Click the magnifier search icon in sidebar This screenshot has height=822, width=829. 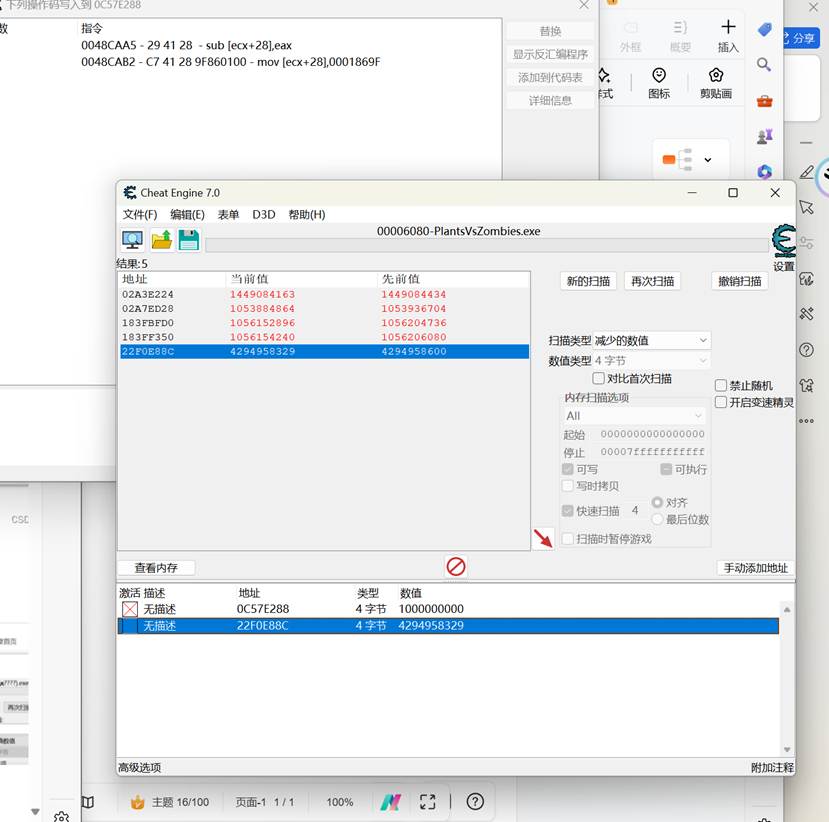point(763,64)
